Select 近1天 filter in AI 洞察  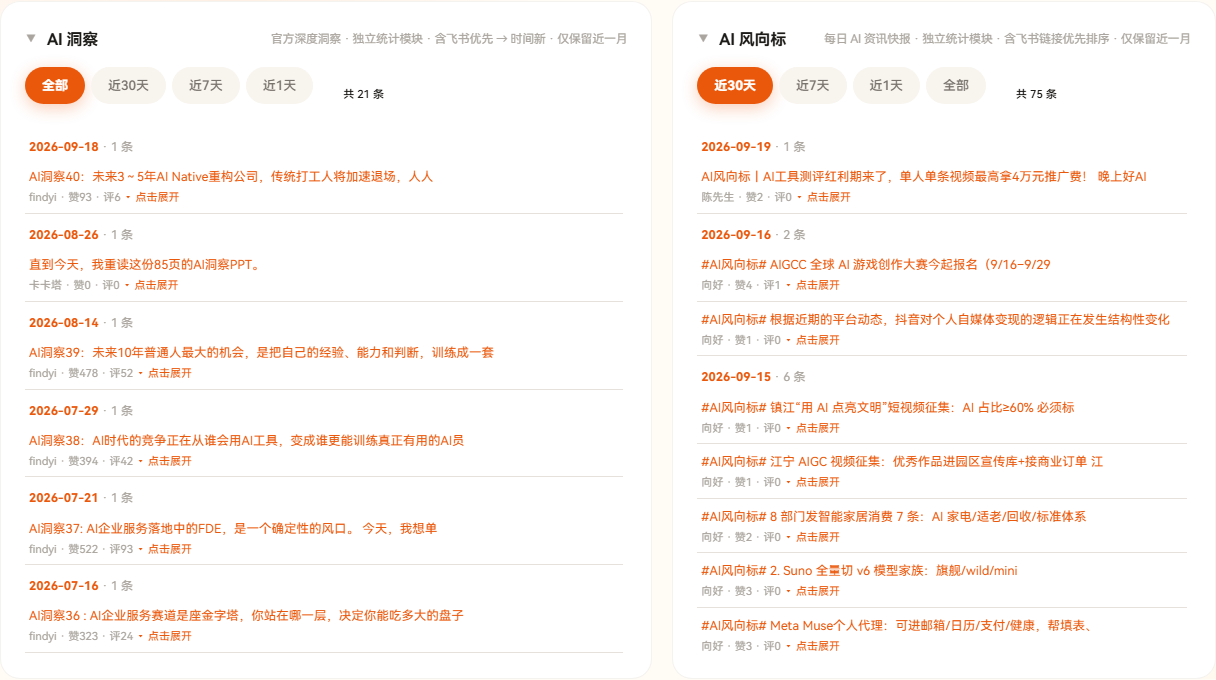280,85
